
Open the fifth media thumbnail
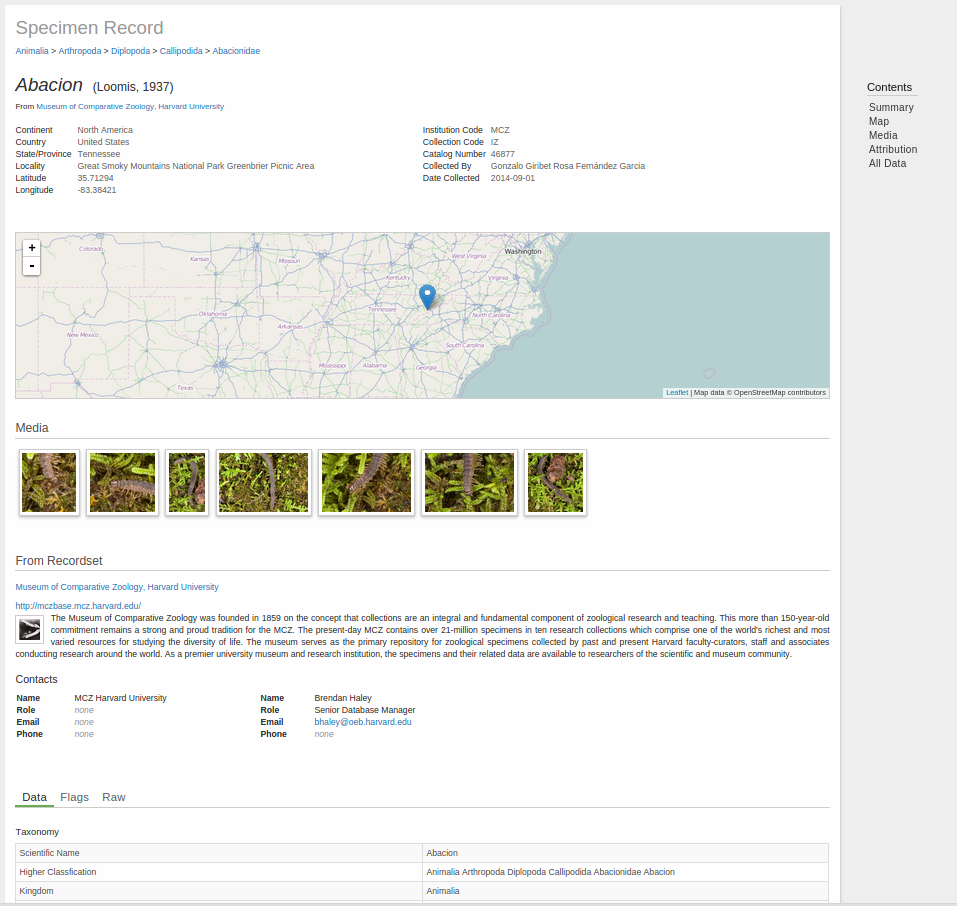[366, 482]
